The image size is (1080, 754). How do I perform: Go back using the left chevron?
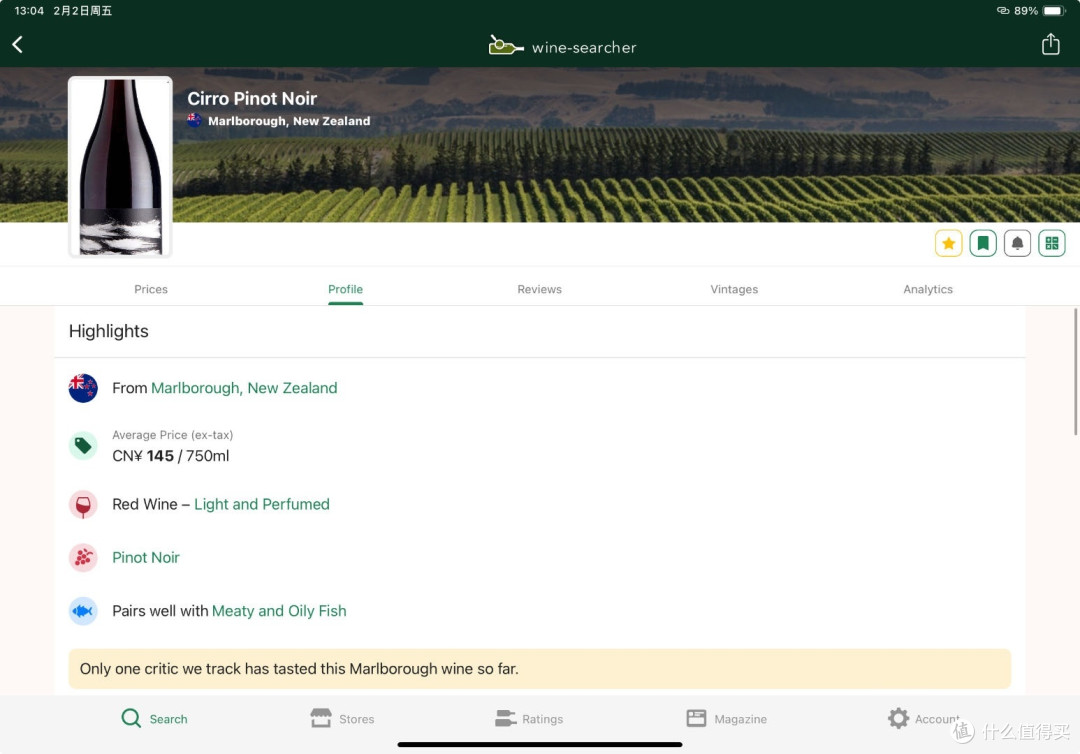tap(18, 45)
